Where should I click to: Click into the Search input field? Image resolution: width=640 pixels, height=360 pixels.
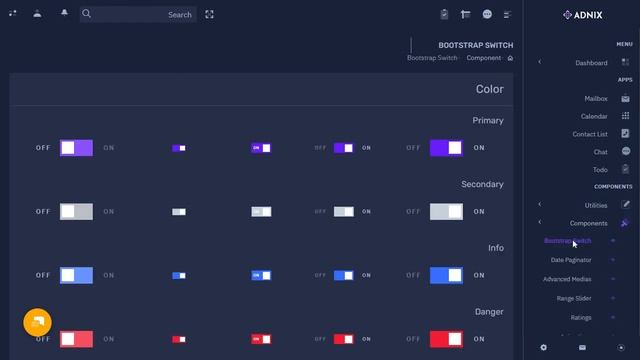[x=138, y=15]
